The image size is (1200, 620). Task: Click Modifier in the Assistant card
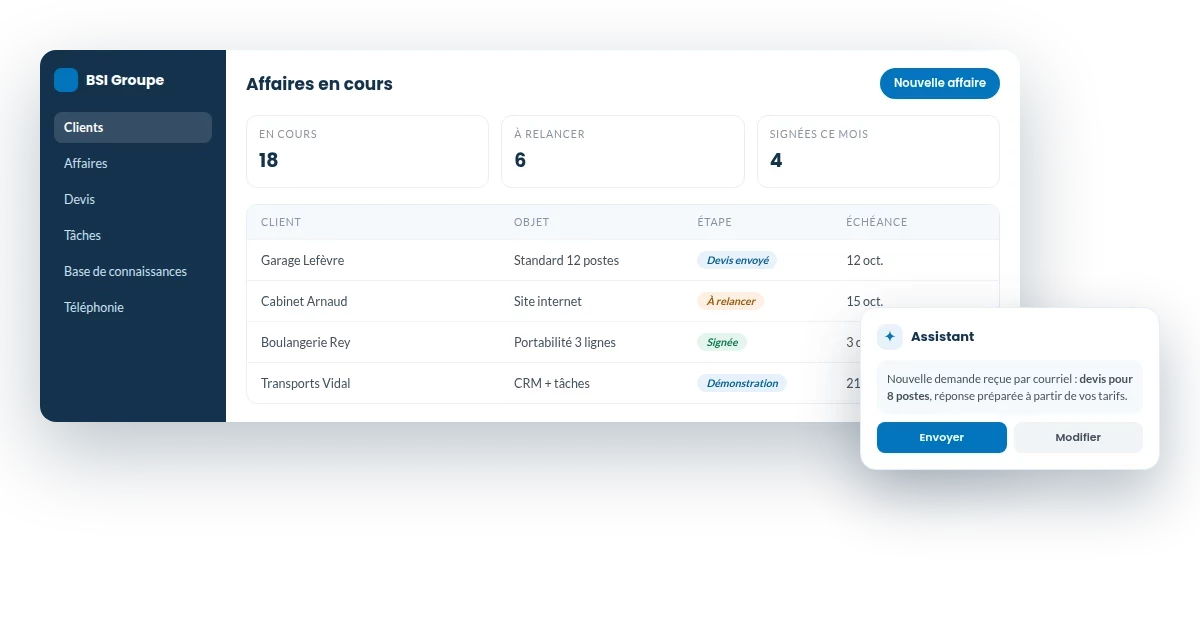tap(1078, 437)
